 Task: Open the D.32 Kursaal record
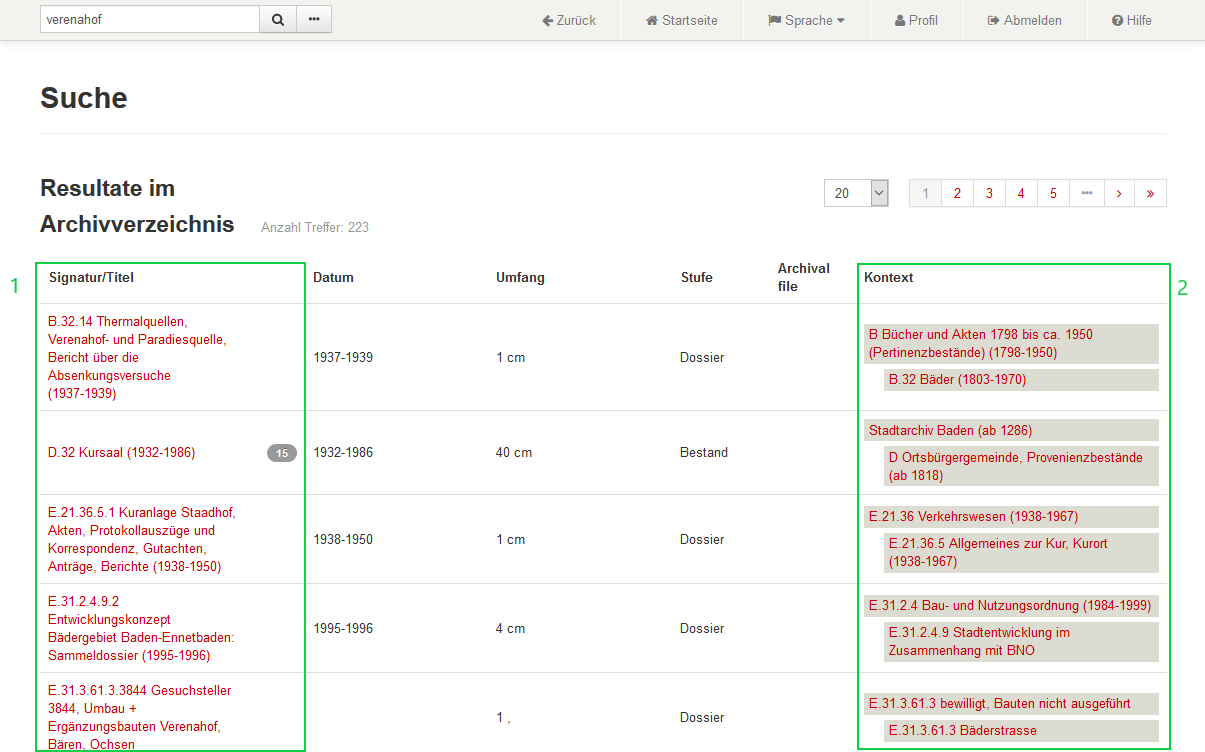tap(121, 453)
